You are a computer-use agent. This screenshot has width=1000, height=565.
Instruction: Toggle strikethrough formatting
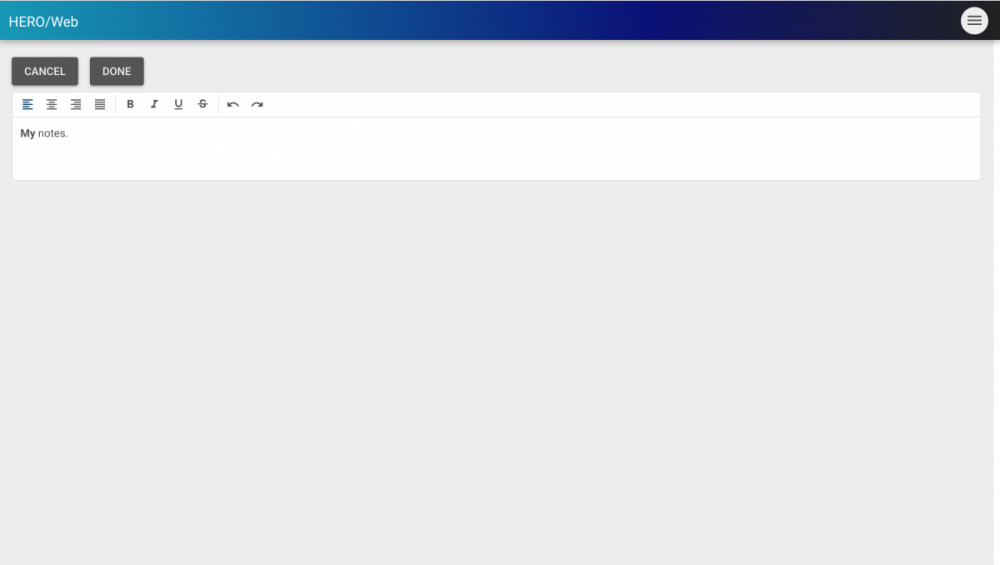click(x=203, y=104)
